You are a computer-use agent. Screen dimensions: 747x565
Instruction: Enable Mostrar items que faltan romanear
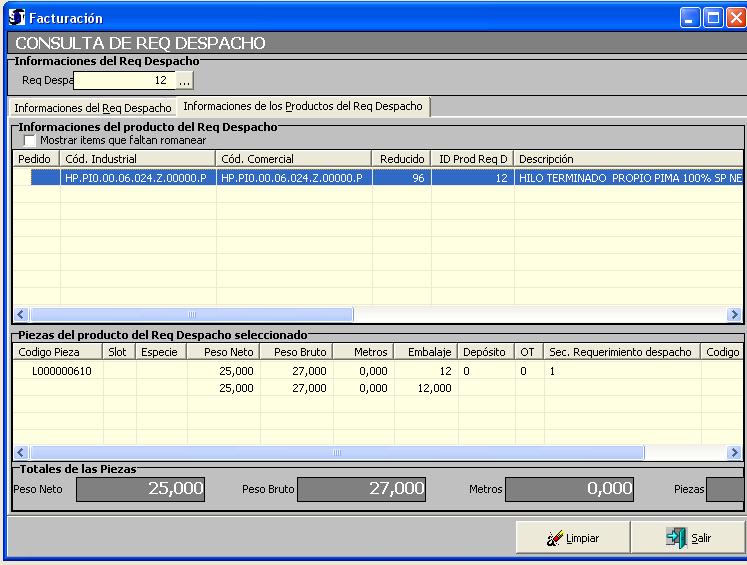[31, 141]
